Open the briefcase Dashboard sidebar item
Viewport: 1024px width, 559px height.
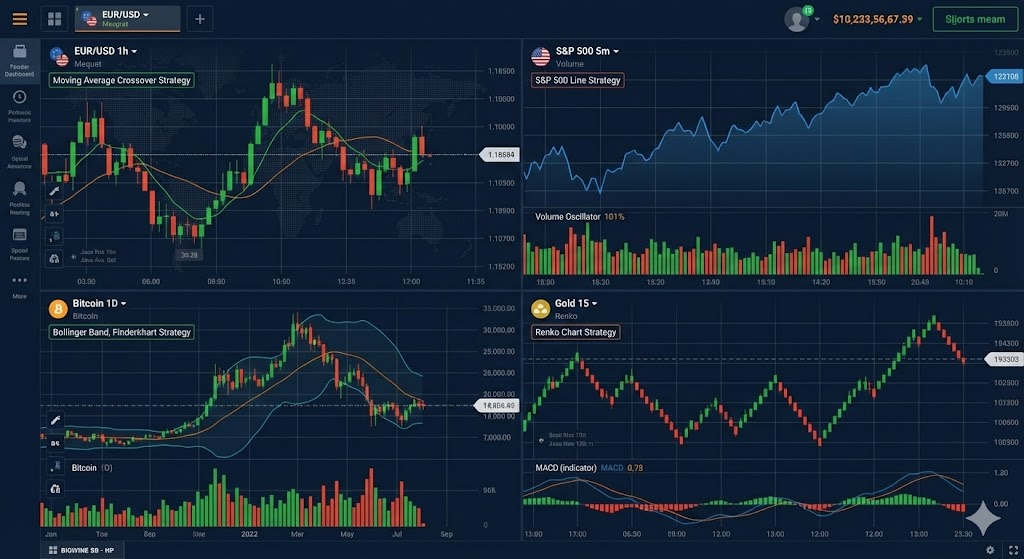(x=20, y=61)
